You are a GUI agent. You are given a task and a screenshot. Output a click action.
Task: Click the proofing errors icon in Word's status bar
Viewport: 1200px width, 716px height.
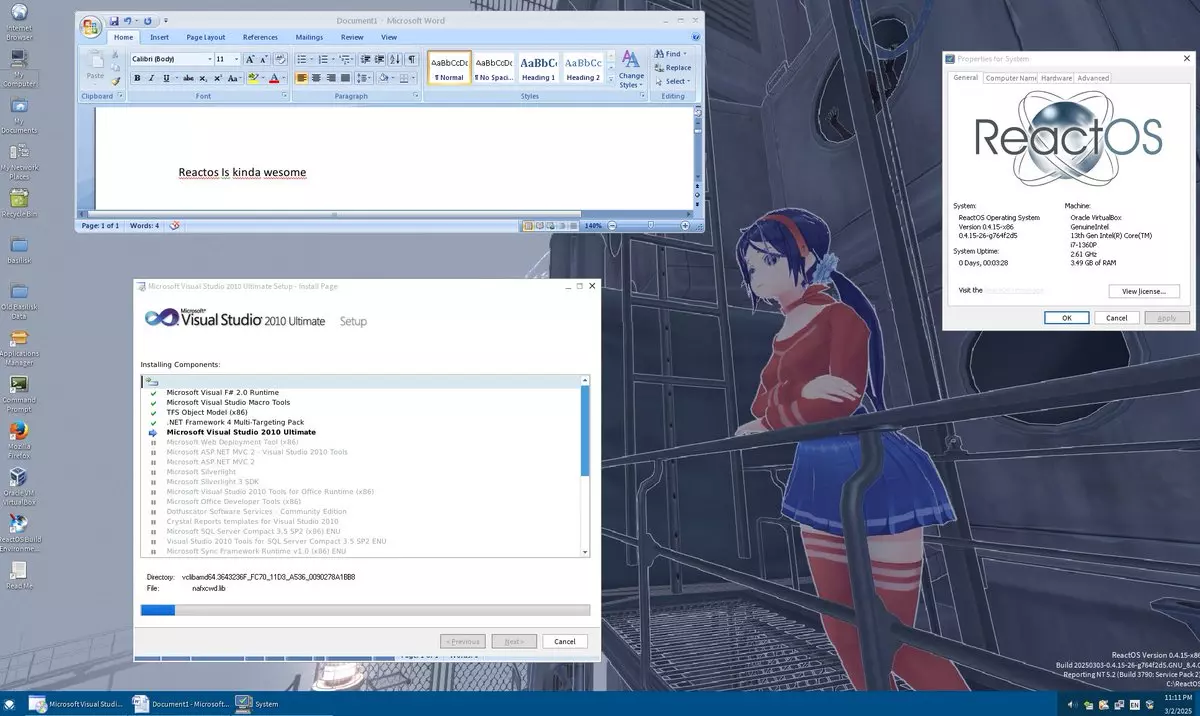[x=175, y=226]
